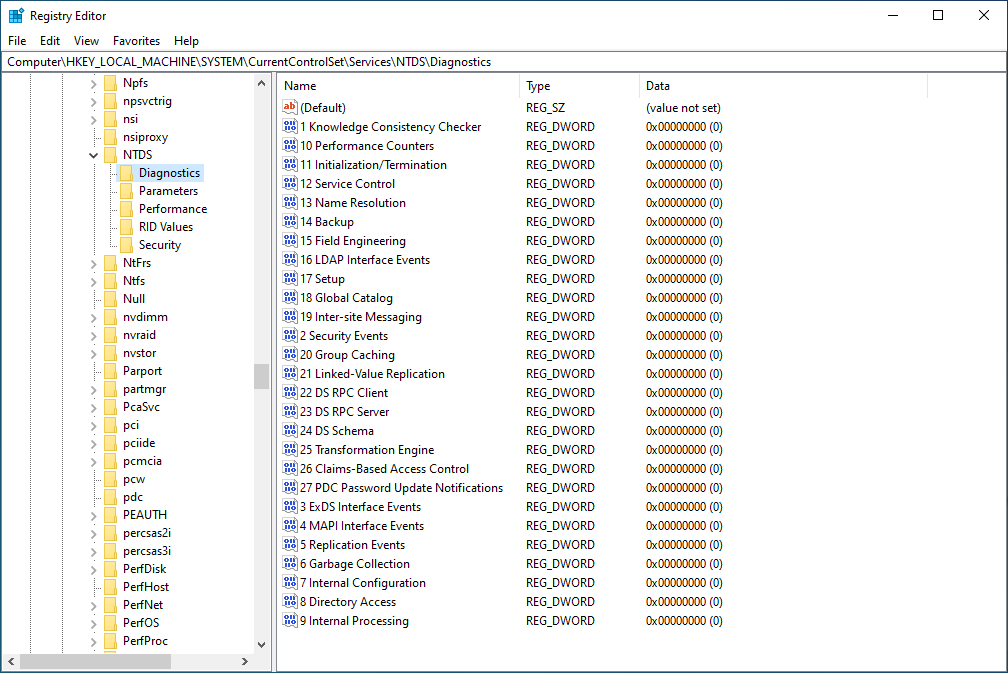Screen dimensions: 1008x673
Task: Click the folder icon next to Parameters
Action: coord(126,191)
